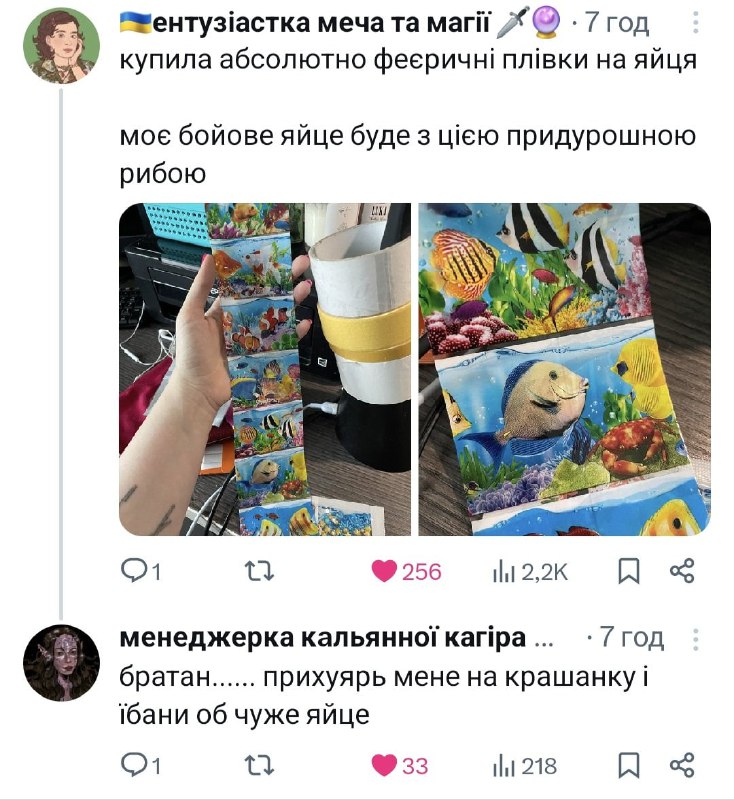Viewport: 734px width, 800px height.
Task: Unlike the reply with 33 likes
Action: click(399, 765)
